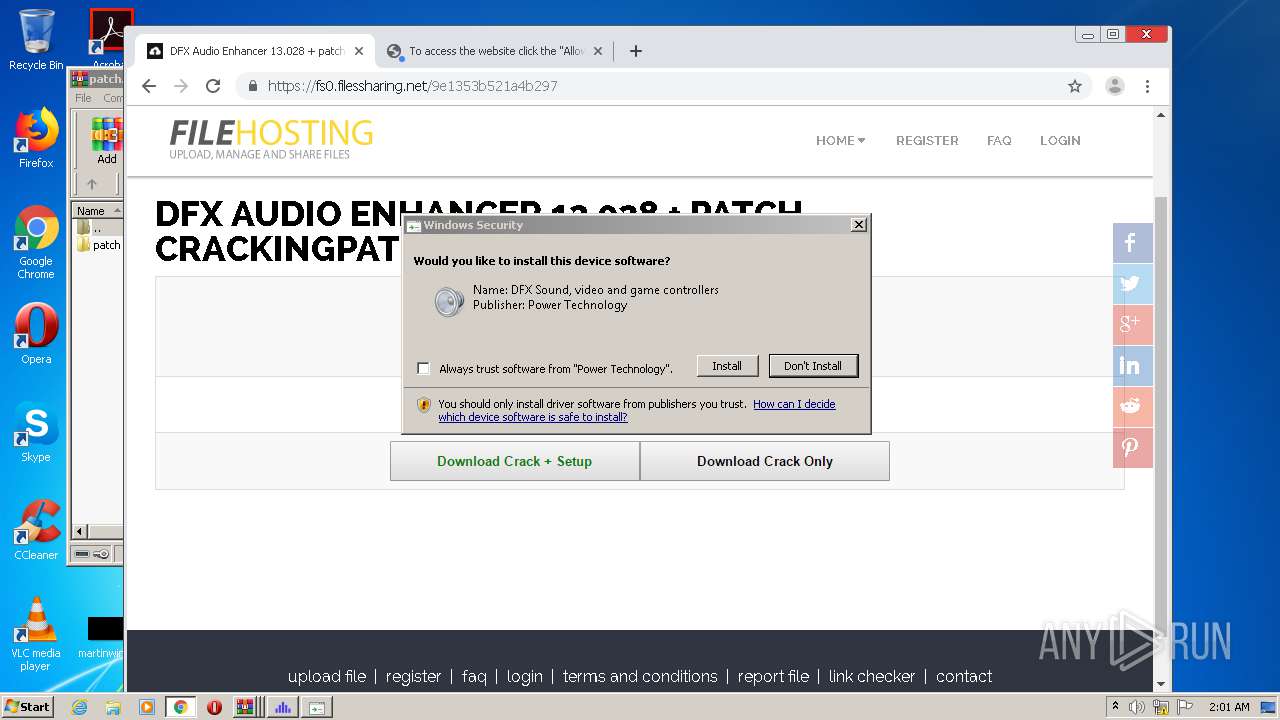Share page on Facebook sidebar icon
Screen dimensions: 1280x720
click(x=1133, y=243)
